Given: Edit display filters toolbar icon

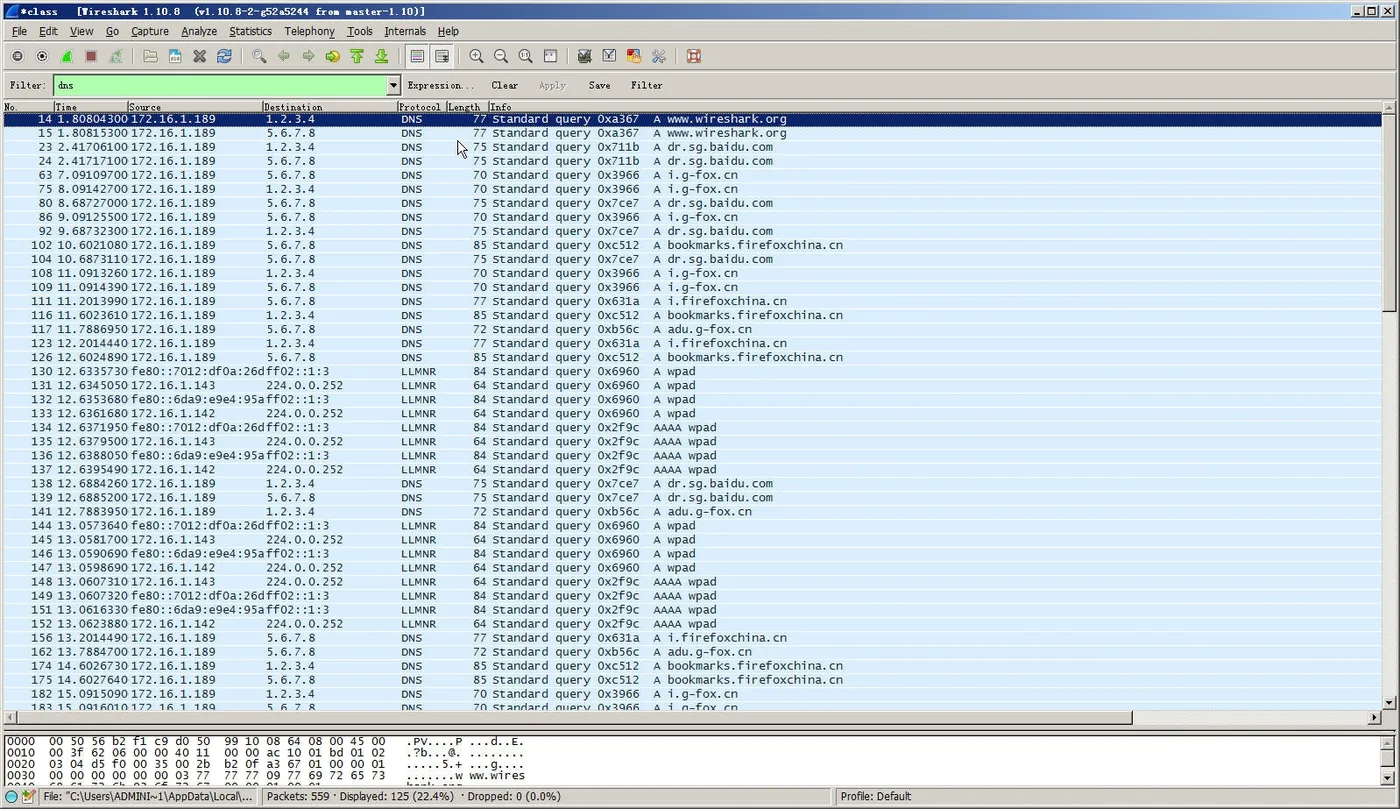Looking at the screenshot, I should click(x=609, y=57).
